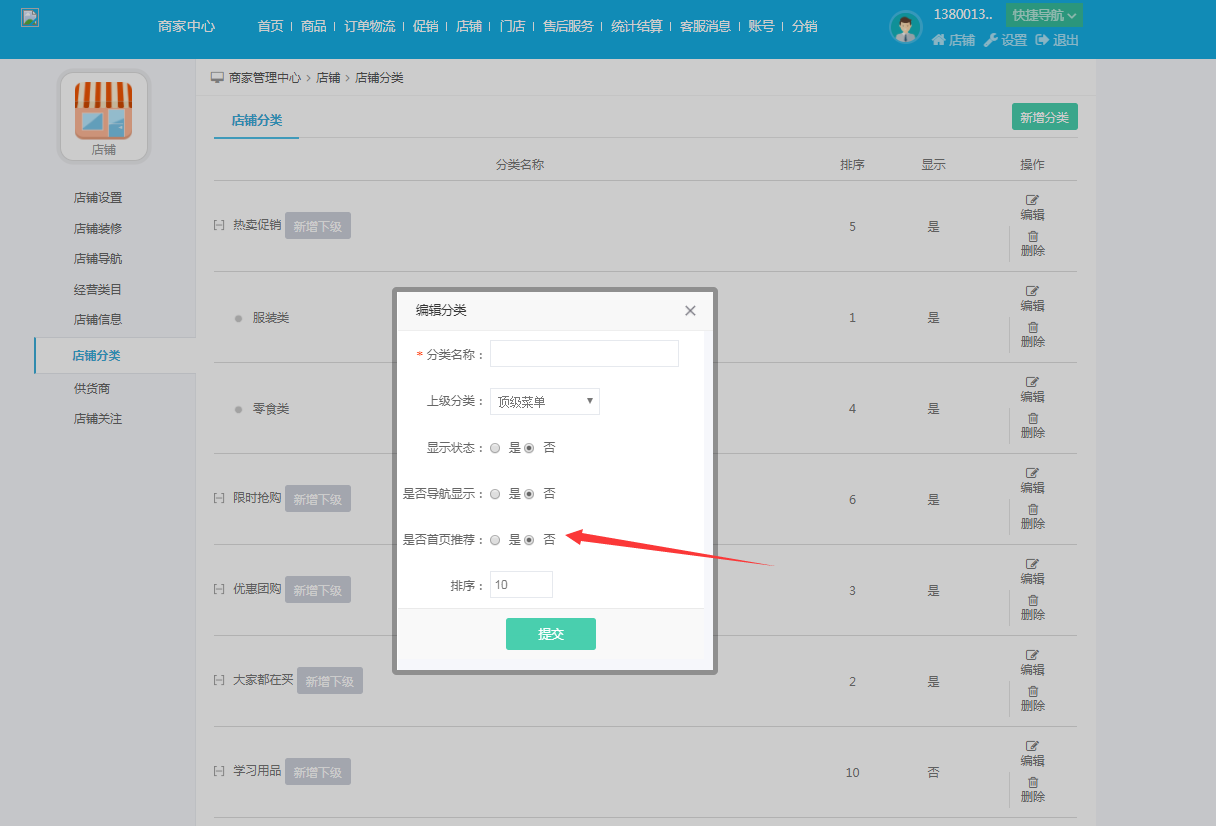
Task: Click the store shop icon in sidebar
Action: [104, 110]
